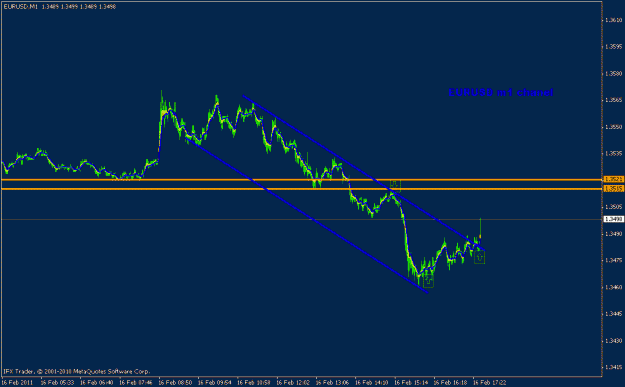Click the '16 Feb 16:18' time axis label
Screen dimensions: 625x387
pos(450,383)
